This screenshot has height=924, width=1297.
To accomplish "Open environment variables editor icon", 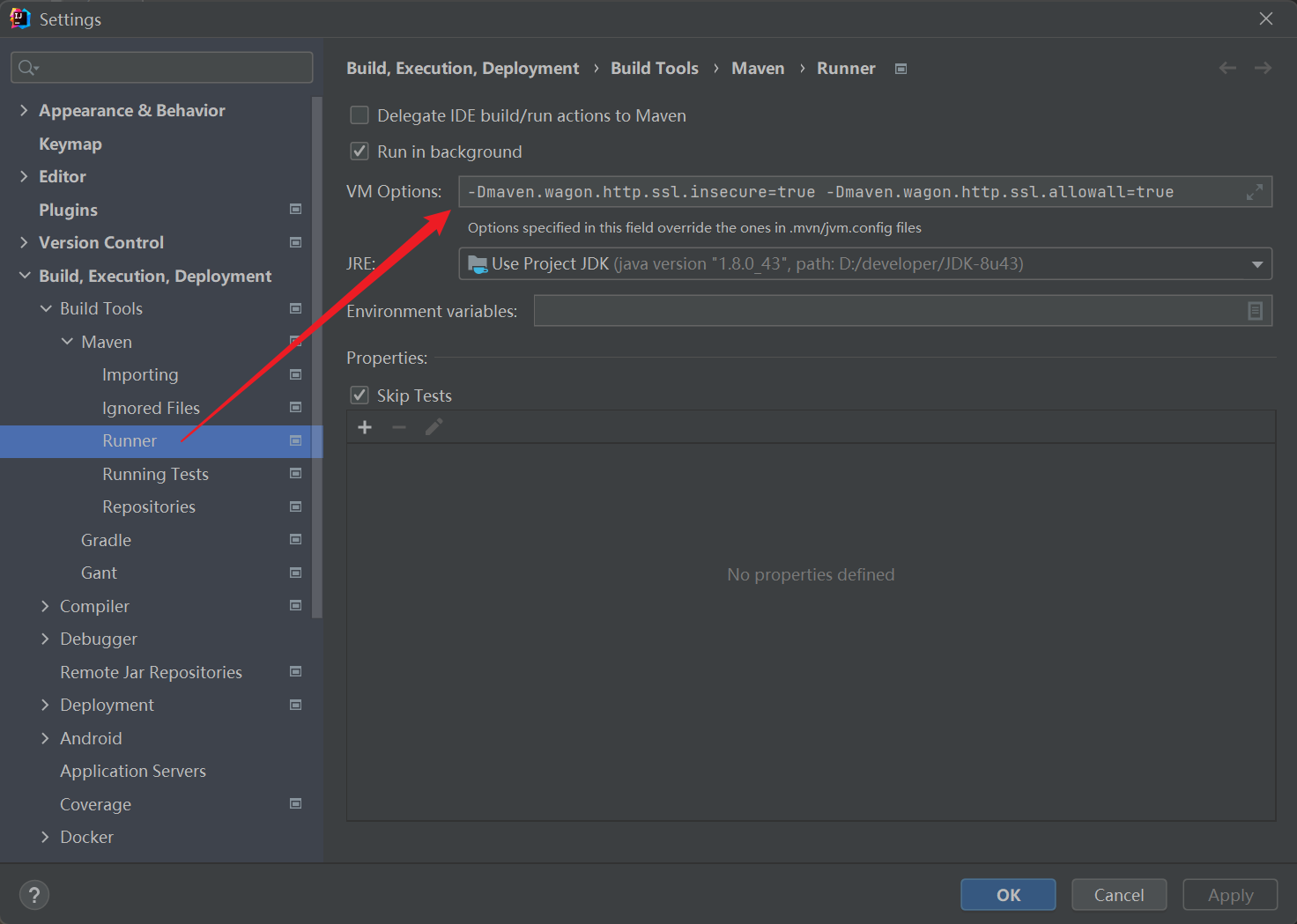I will [x=1256, y=311].
